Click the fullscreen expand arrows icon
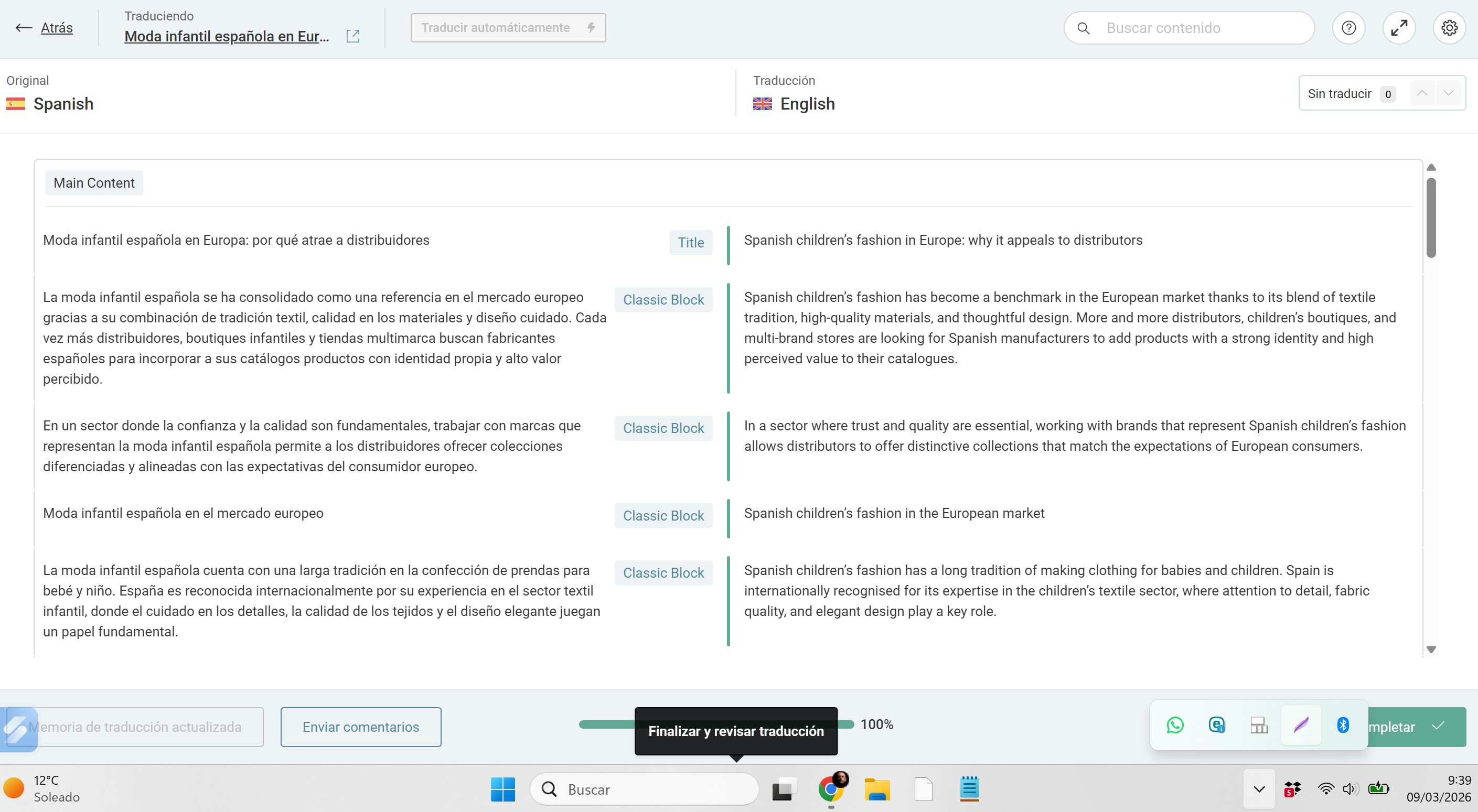 pos(1399,28)
